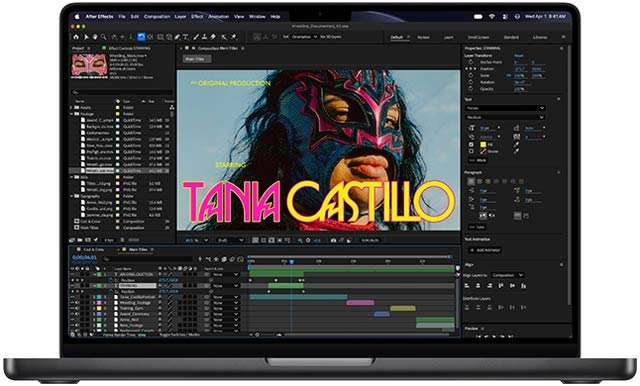Collapse the Typography folder in Project panel

point(72,196)
